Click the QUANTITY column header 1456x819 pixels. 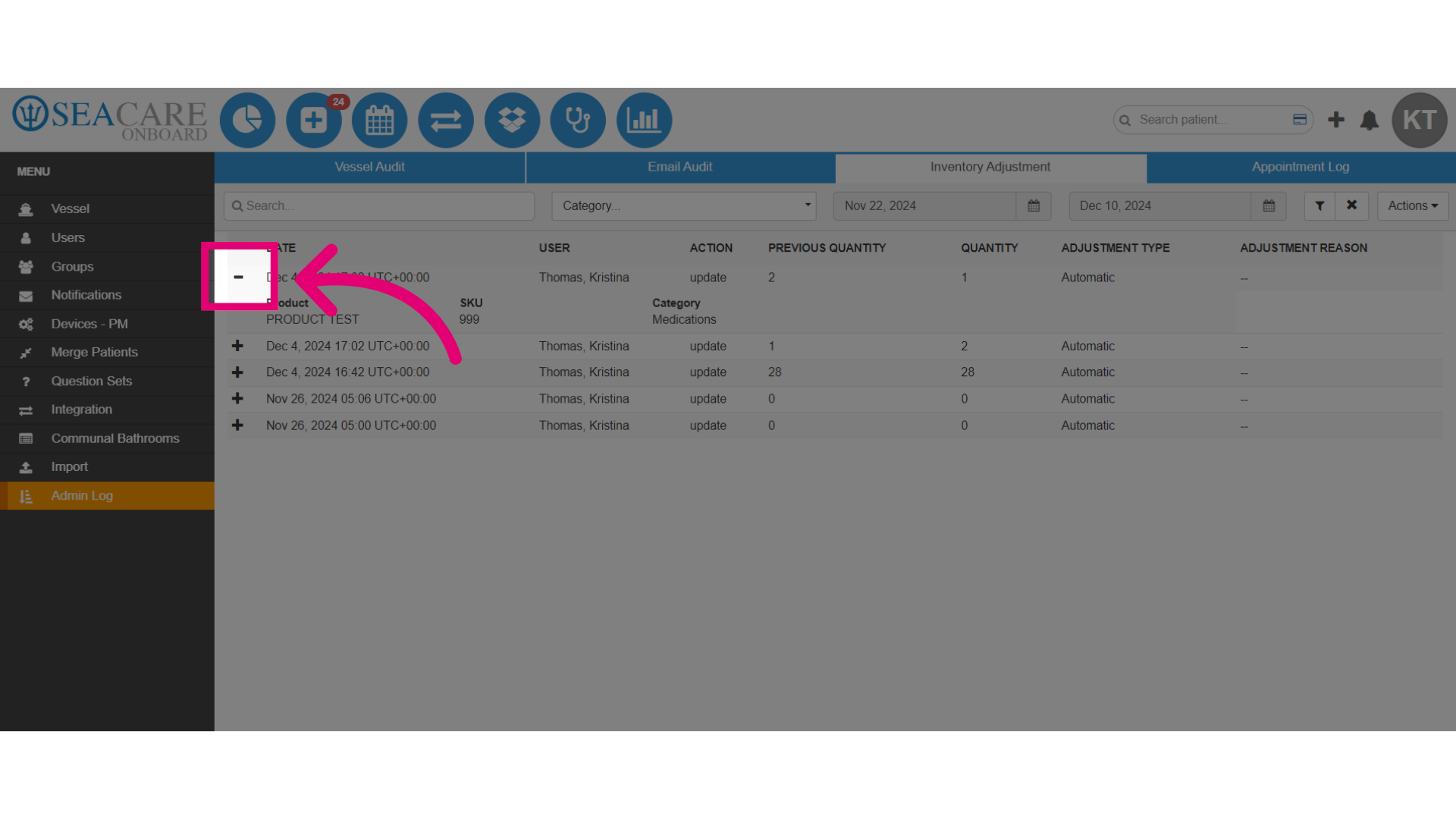[x=990, y=248]
